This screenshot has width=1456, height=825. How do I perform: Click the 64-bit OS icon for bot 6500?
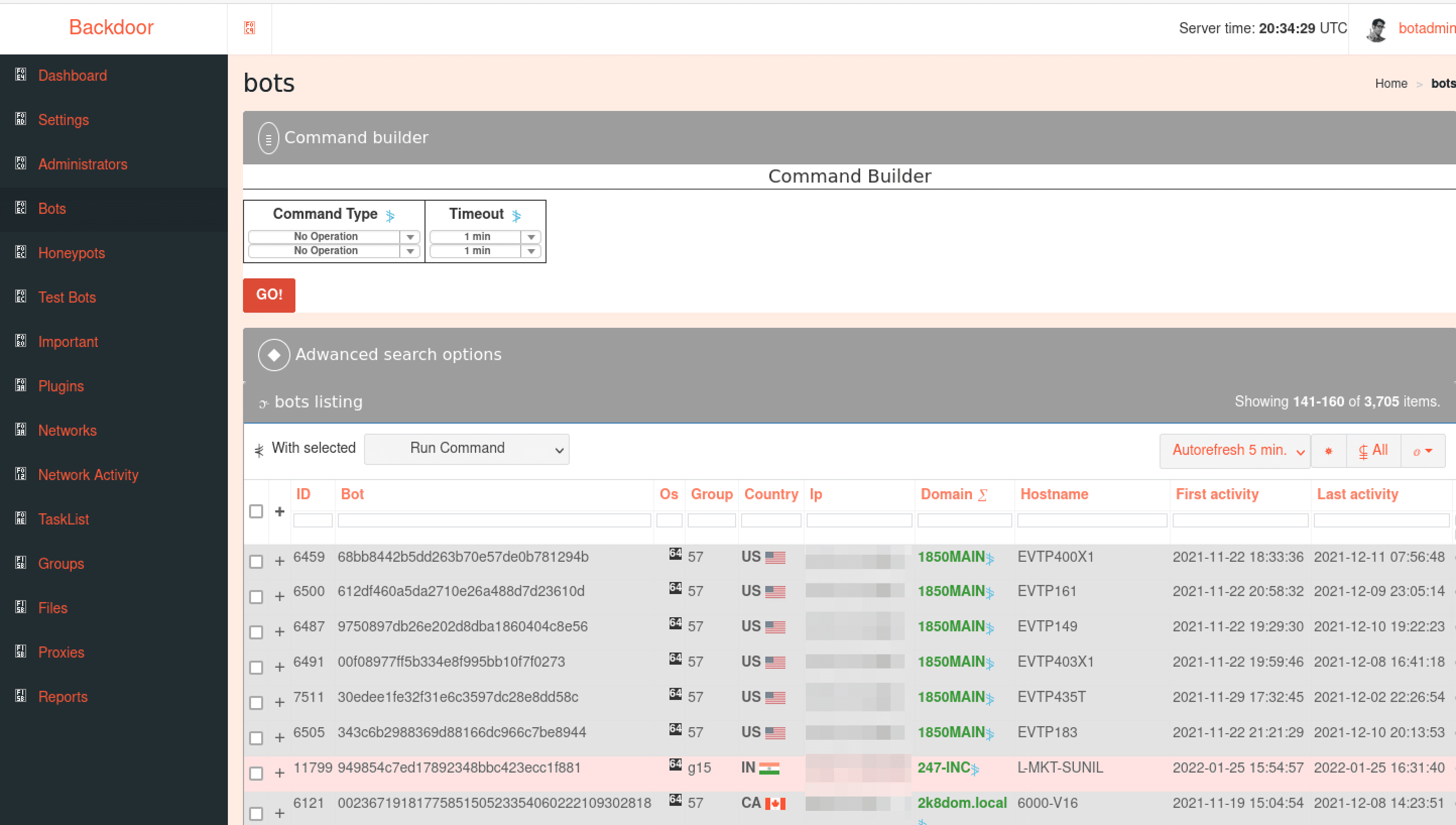(675, 587)
